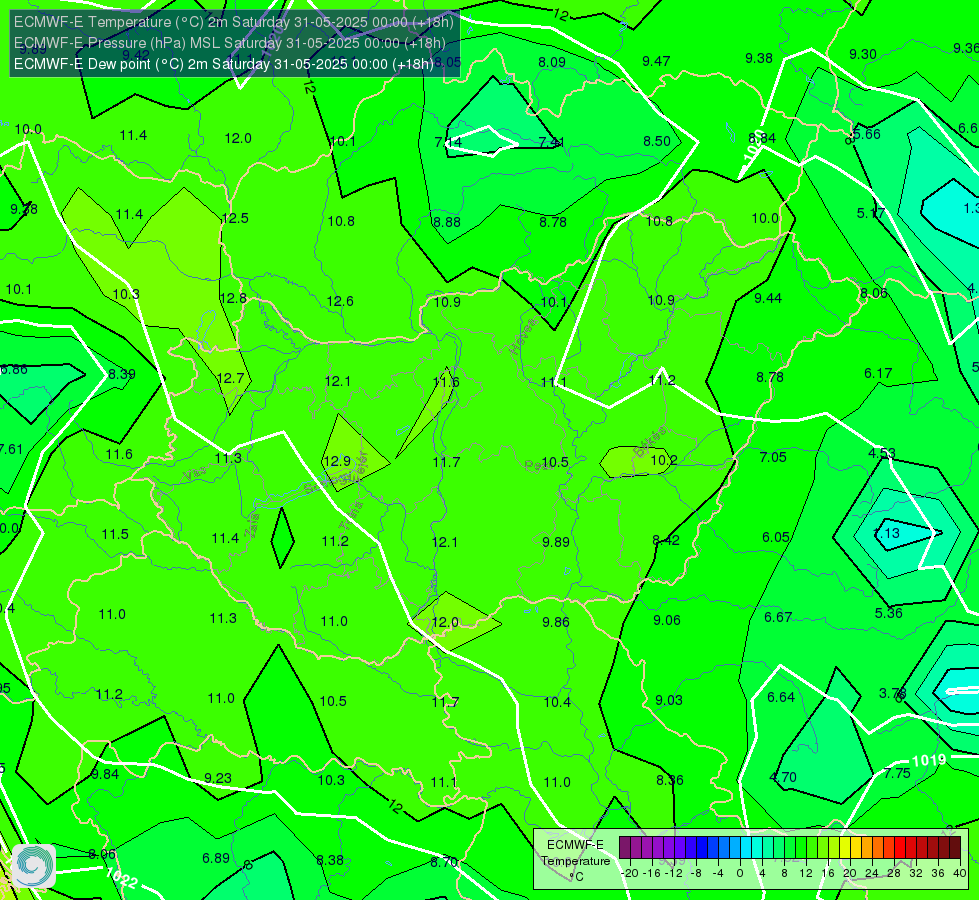
Task: Click the 9.86 value on the map
Action: (x=556, y=622)
